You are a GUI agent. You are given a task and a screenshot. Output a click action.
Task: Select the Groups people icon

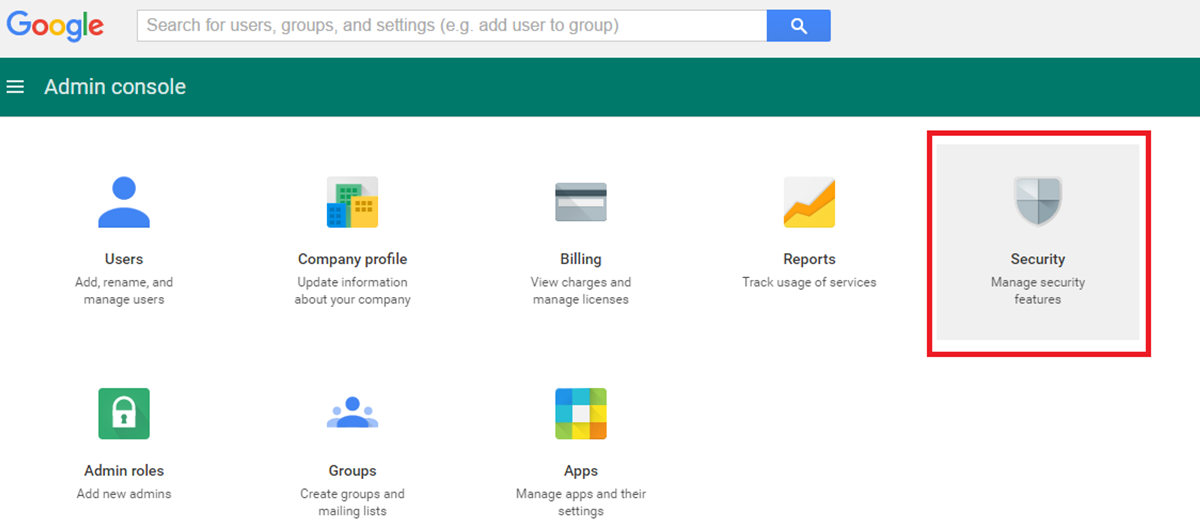(352, 414)
